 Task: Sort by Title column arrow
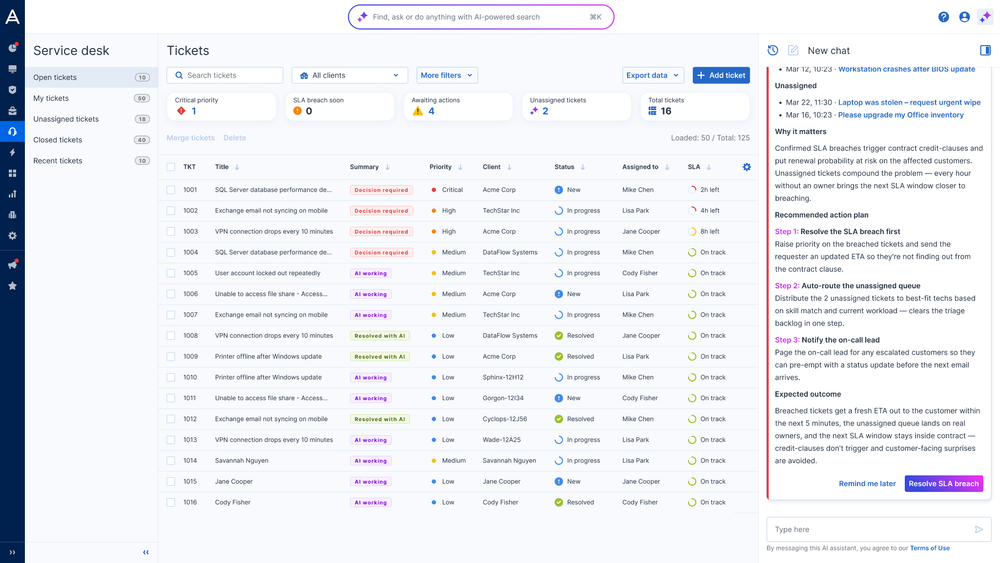(237, 167)
